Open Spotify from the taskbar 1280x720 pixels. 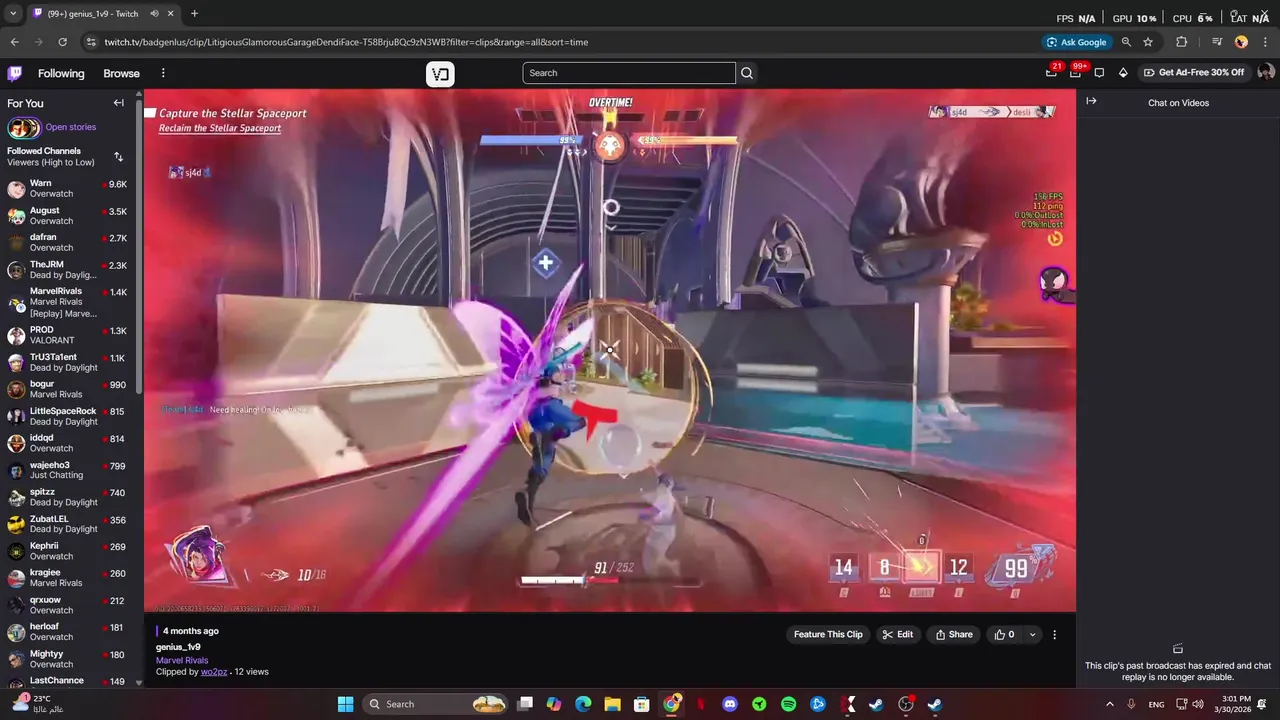click(x=788, y=704)
